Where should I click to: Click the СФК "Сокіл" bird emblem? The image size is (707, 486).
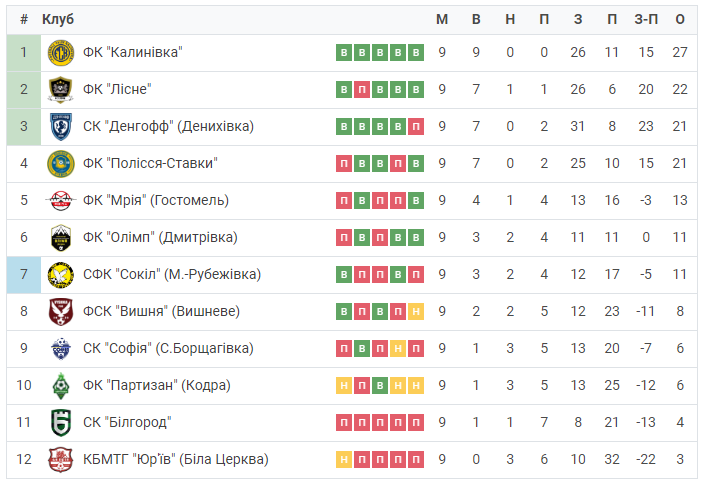[61, 275]
